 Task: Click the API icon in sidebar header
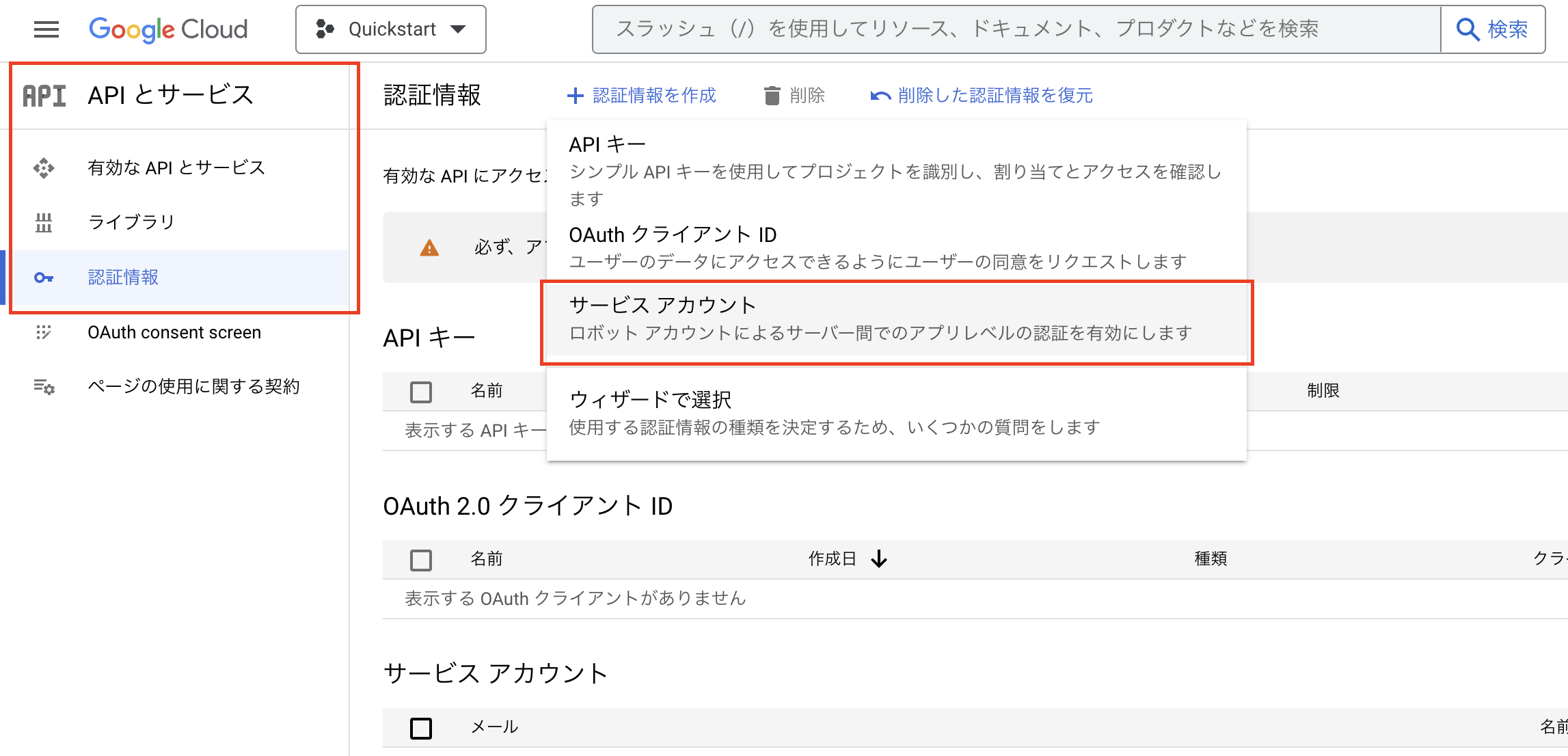point(44,96)
